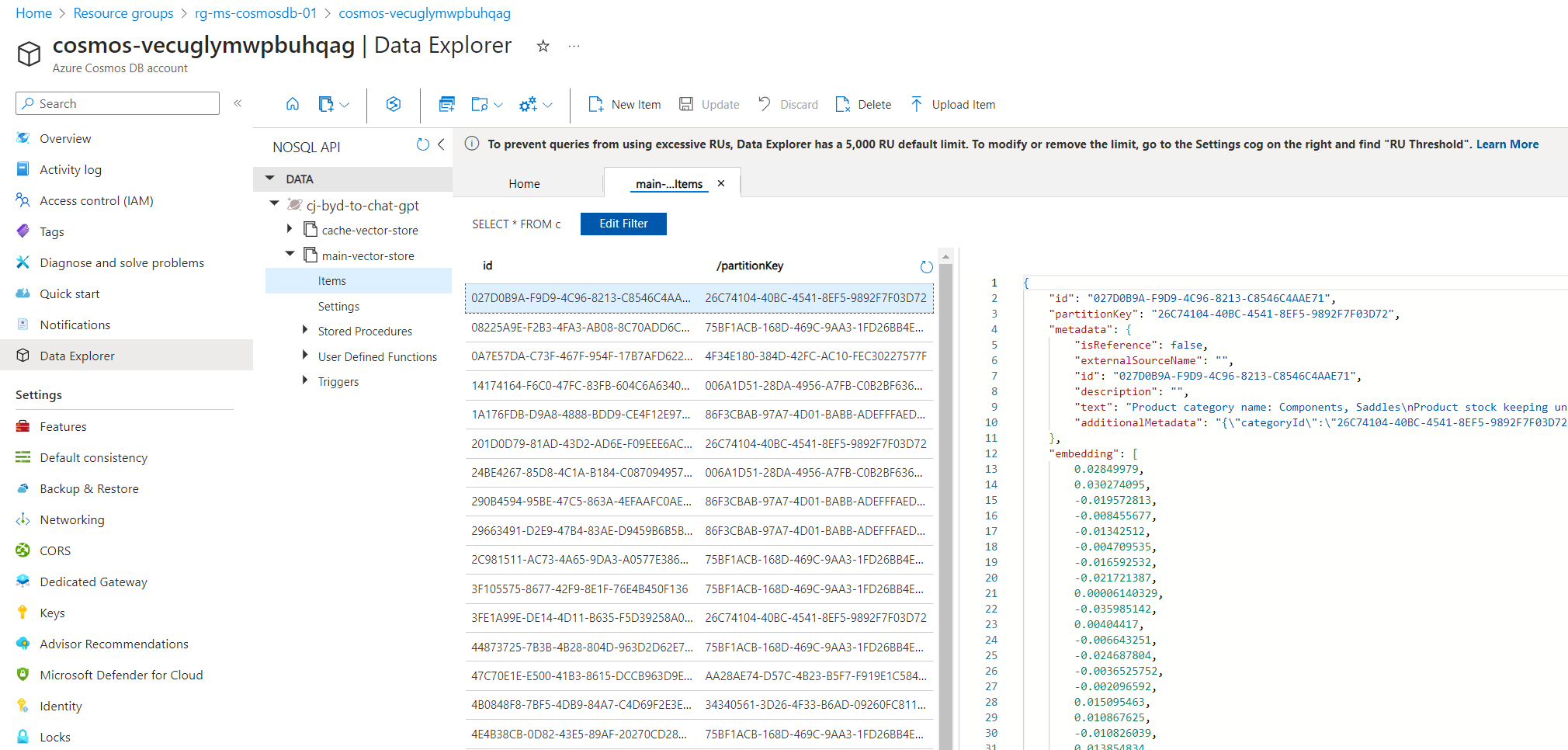Expand Stored Procedures
The height and width of the screenshot is (750, 1568).
click(x=305, y=330)
